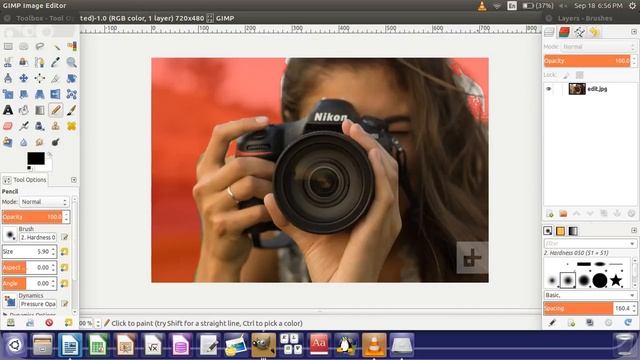Toggle Lock alpha channel icon in Layers
Viewport: 640px width, 360px height.
579,75
